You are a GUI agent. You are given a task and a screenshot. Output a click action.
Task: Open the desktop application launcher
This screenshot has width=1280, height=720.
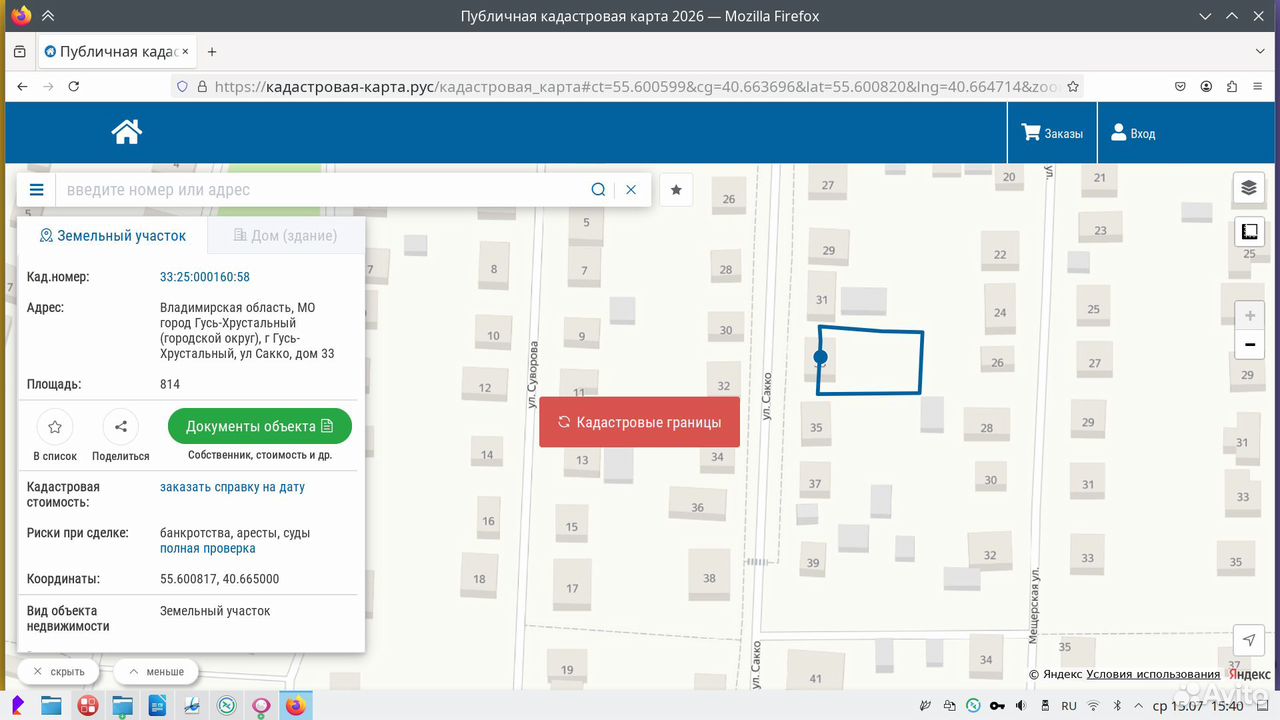tap(18, 706)
